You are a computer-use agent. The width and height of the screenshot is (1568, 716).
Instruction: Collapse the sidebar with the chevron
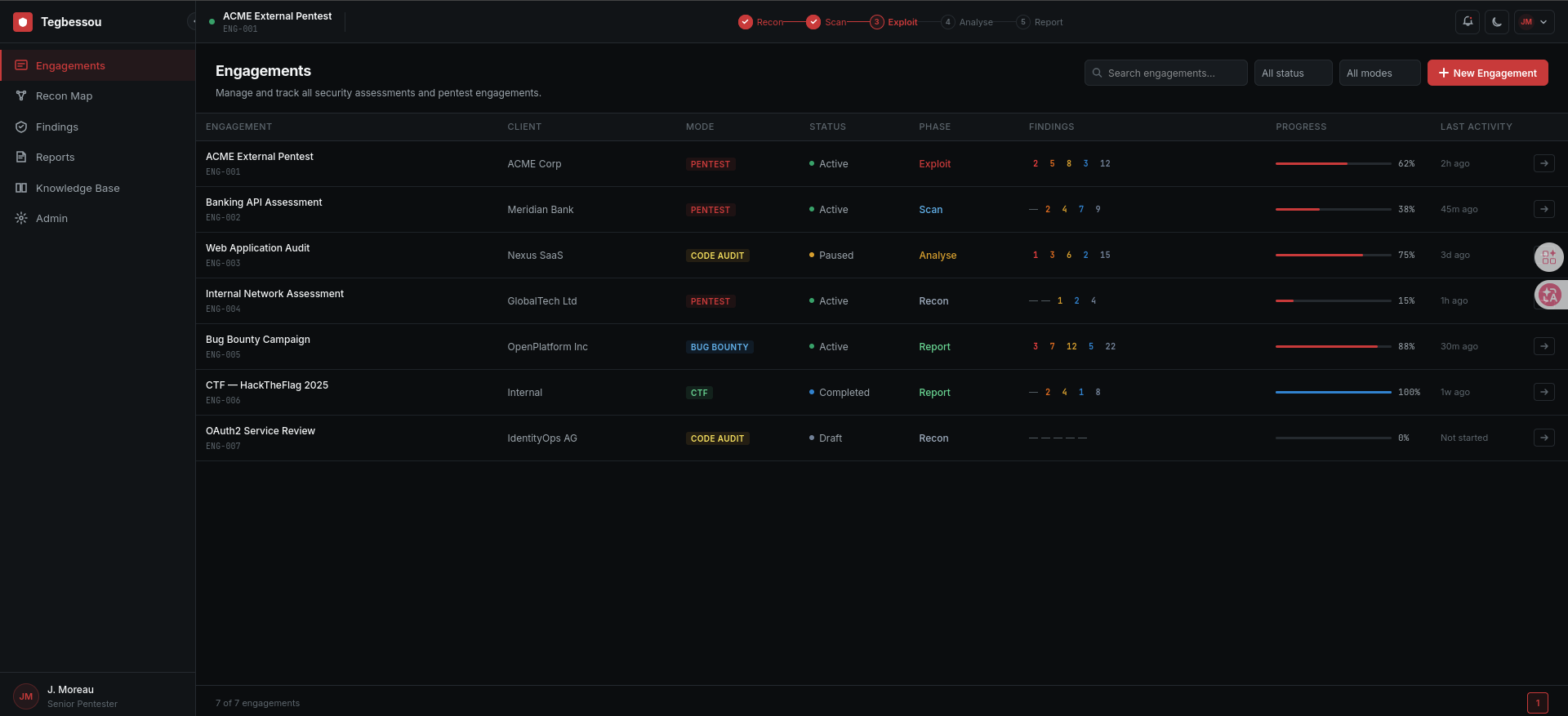[193, 22]
